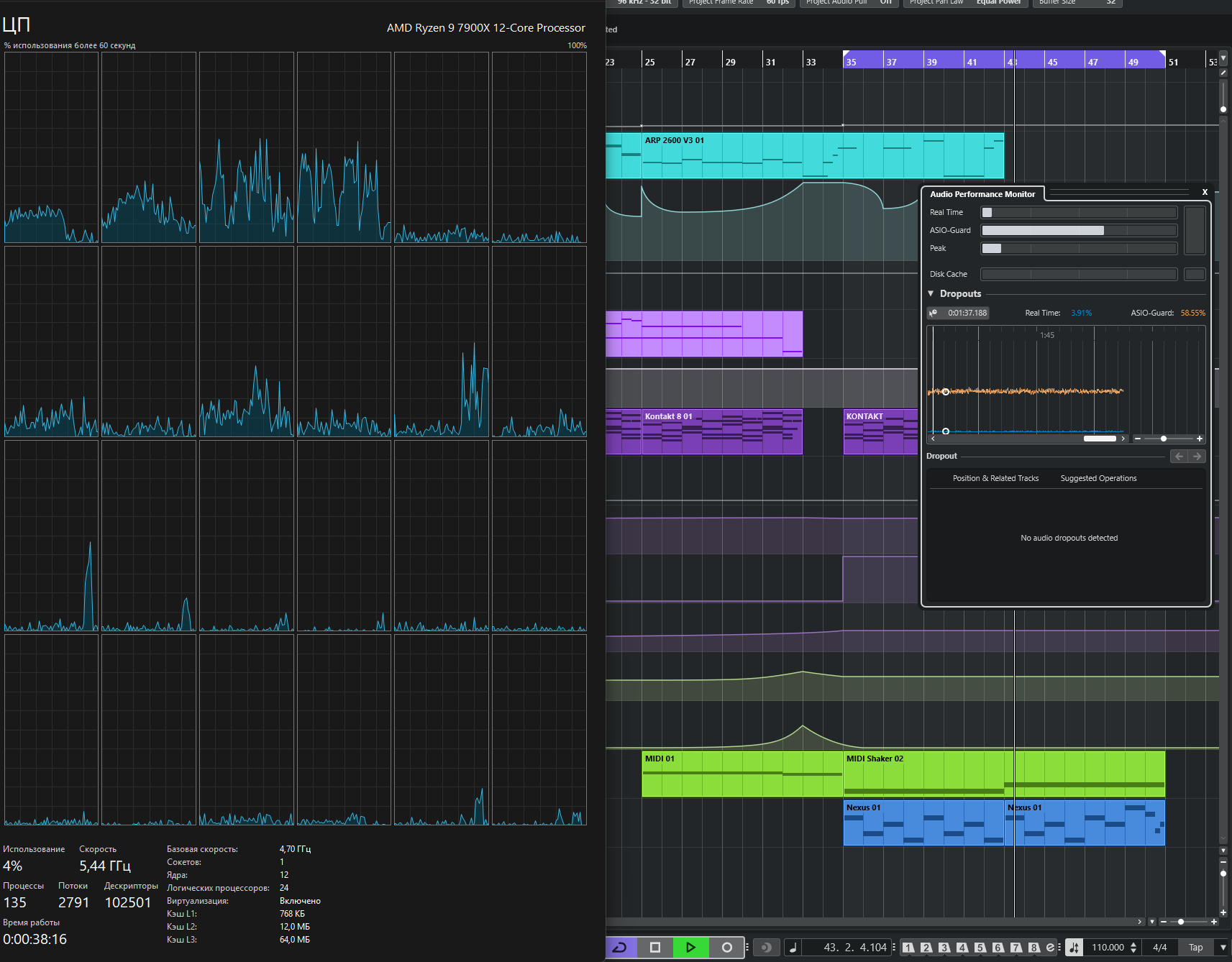The image size is (1232, 962).
Task: Activate the Record button in transport
Action: click(x=727, y=948)
